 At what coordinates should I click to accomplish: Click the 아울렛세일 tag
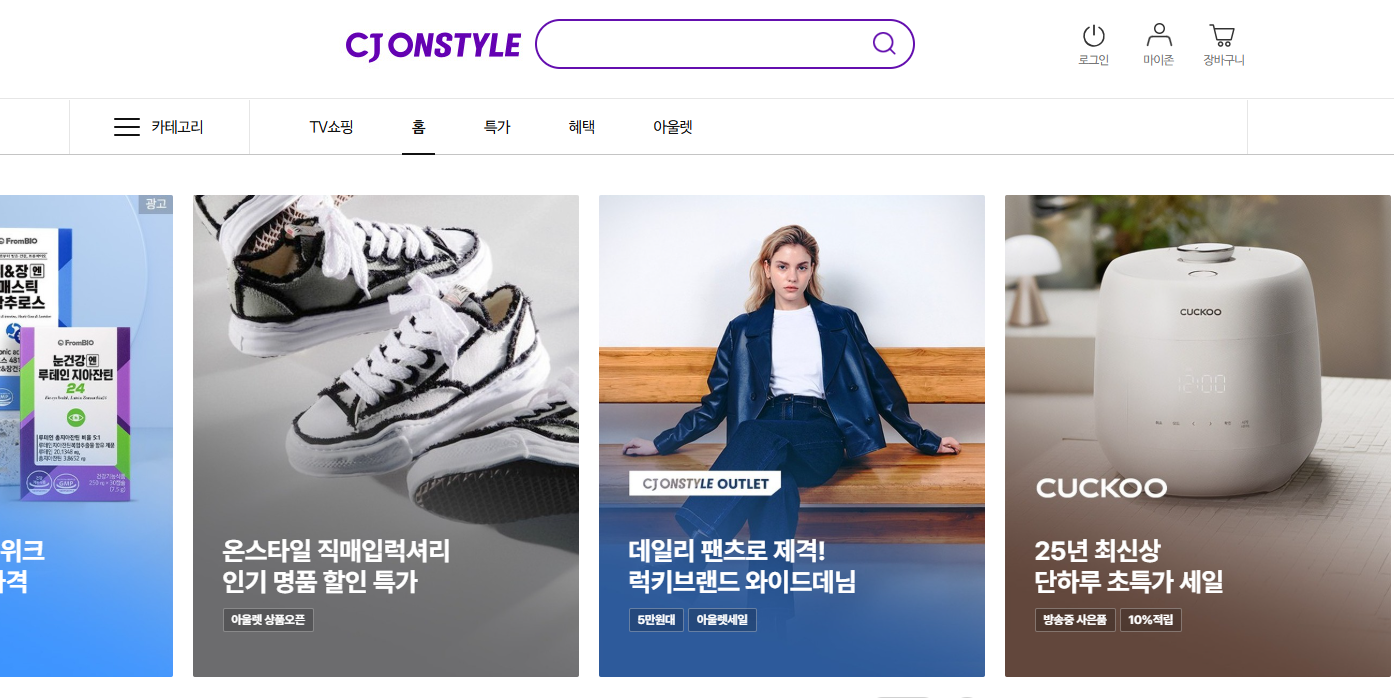722,620
